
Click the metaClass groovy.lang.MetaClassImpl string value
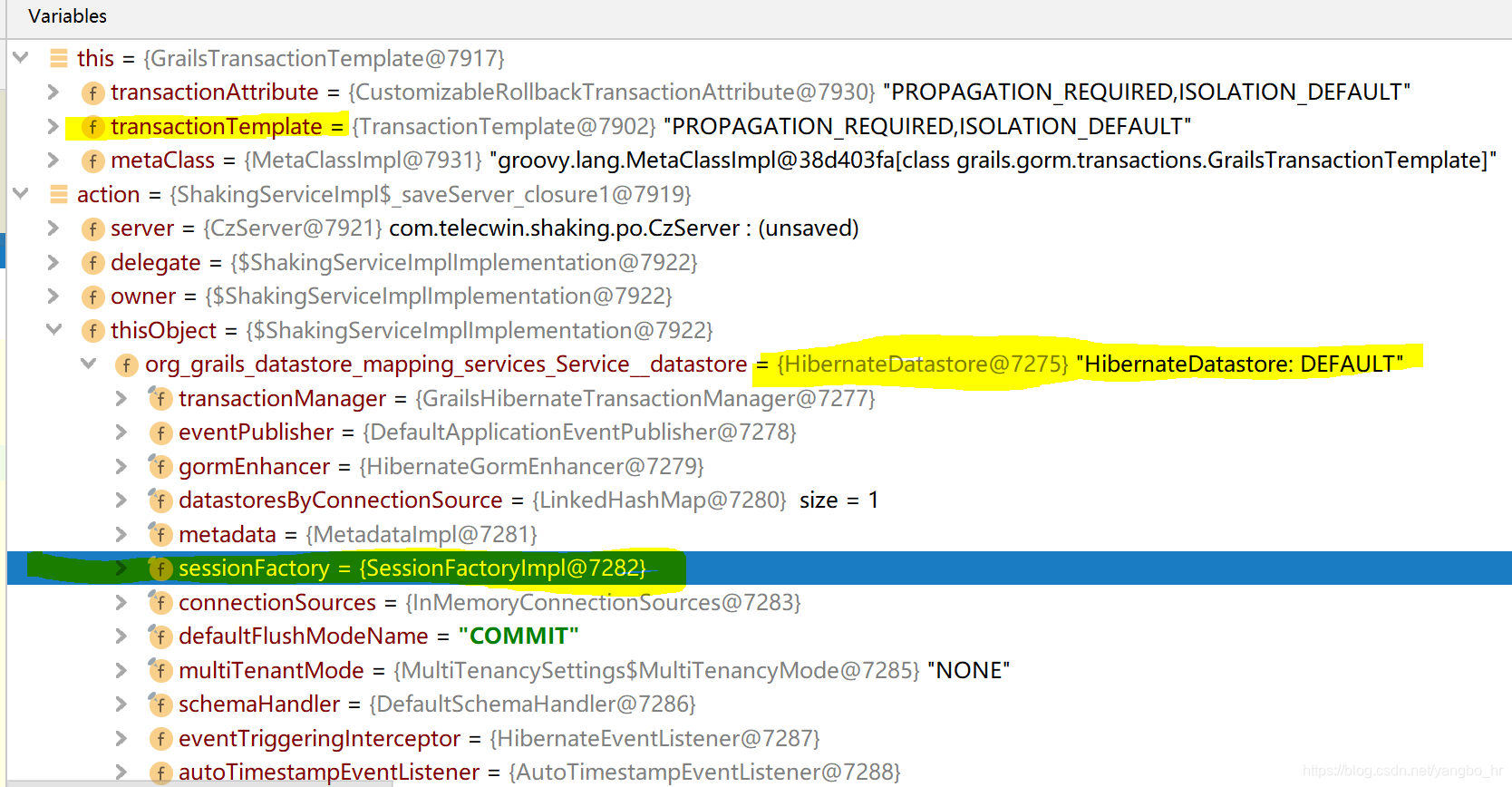pos(993,160)
